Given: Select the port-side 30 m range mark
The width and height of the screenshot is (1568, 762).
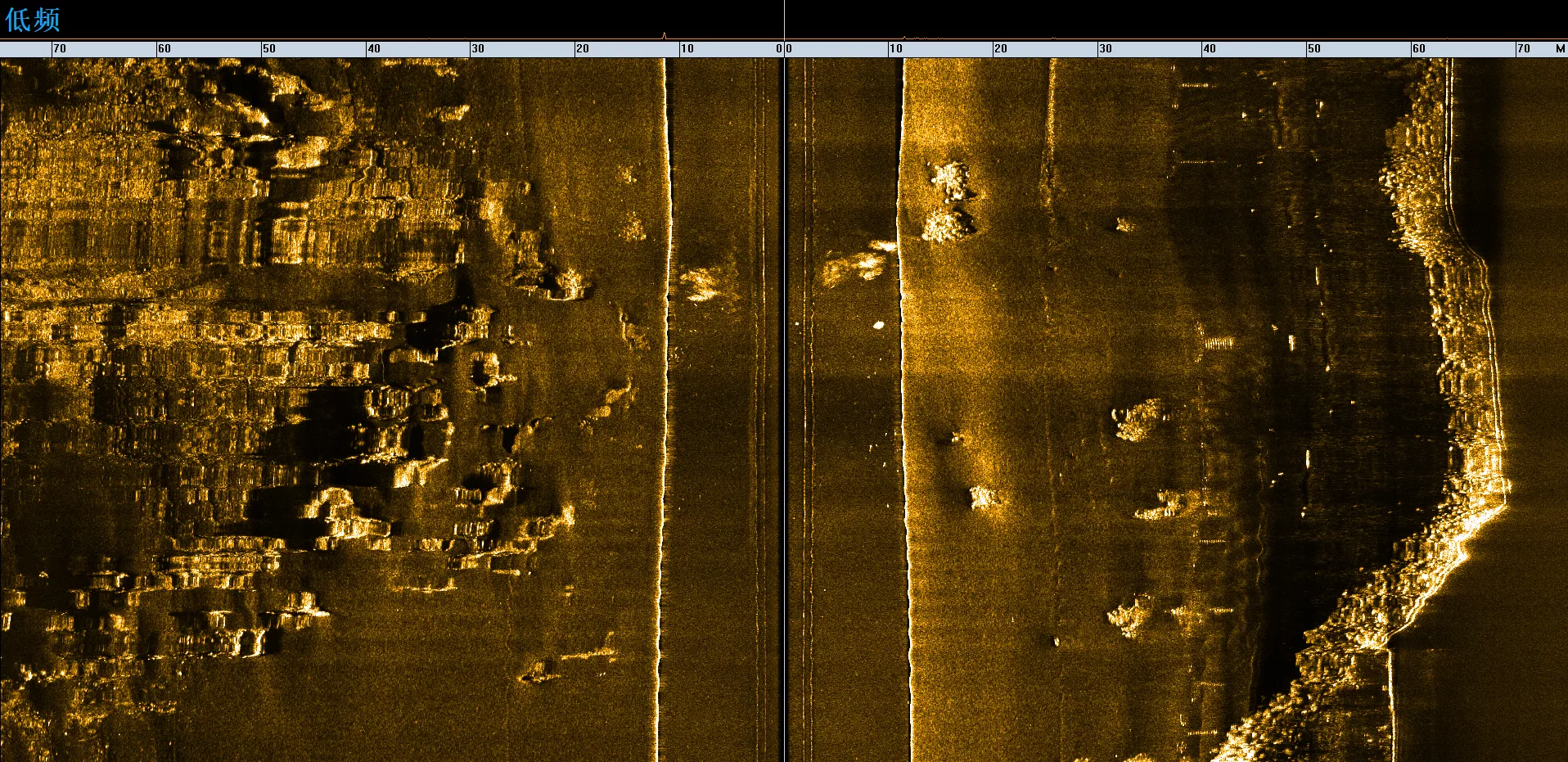Looking at the screenshot, I should coord(478,49).
